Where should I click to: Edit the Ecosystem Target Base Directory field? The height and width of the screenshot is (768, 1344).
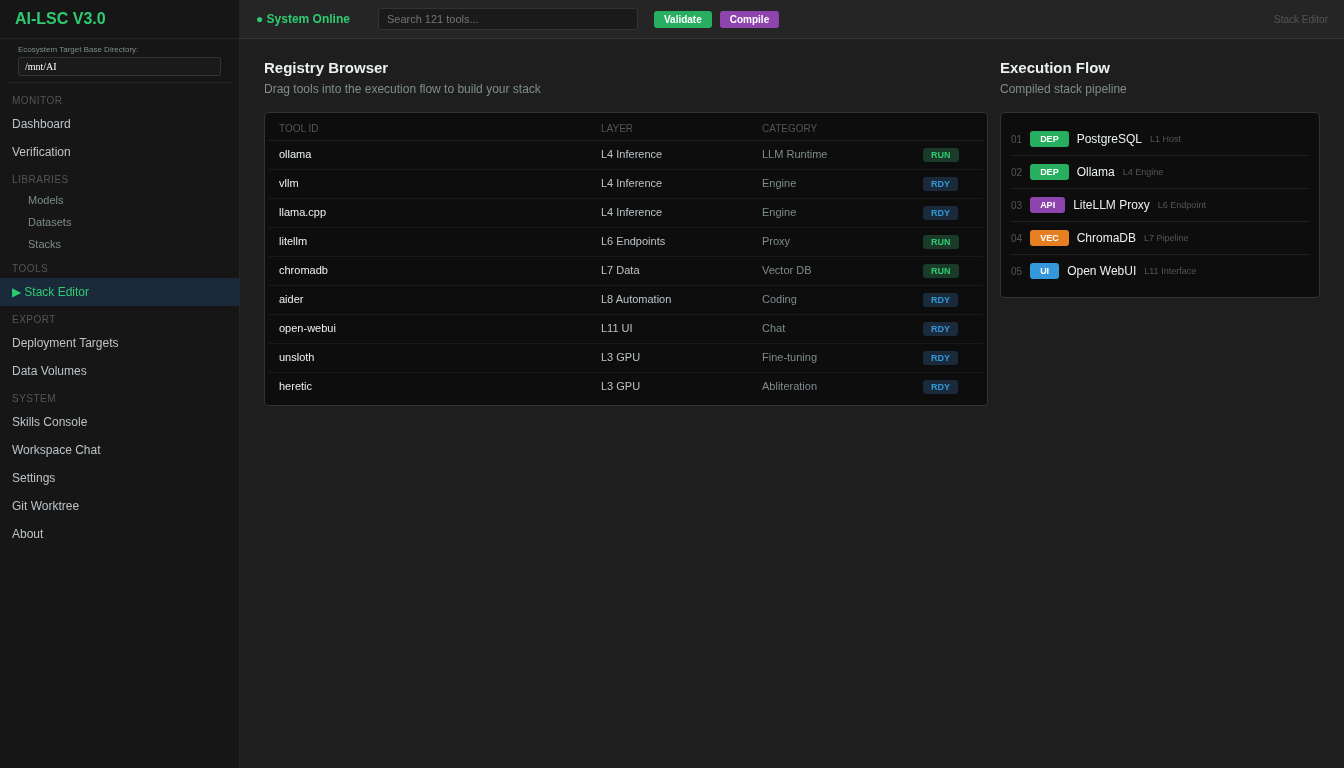click(119, 67)
